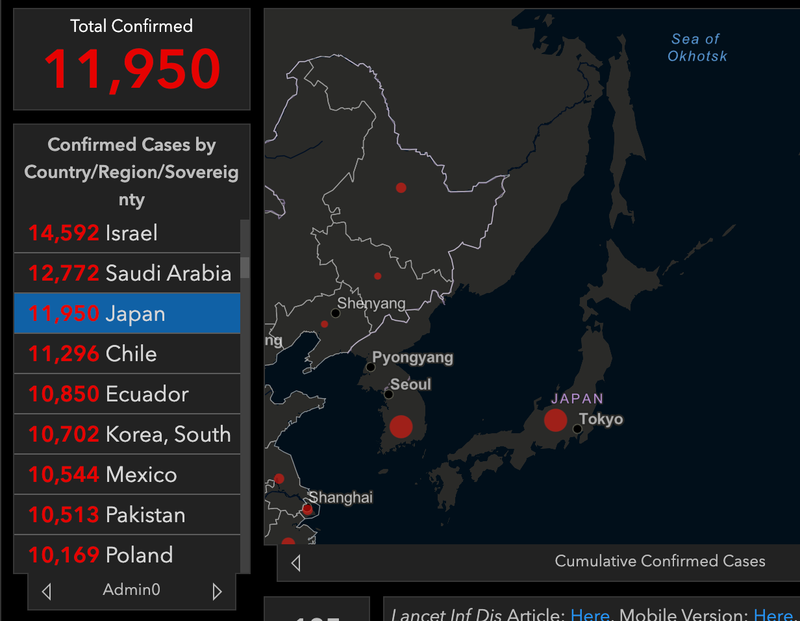Viewport: 800px width, 621px height.
Task: Click the Tokyo outbreak circle marker
Action: pyautogui.click(x=556, y=421)
